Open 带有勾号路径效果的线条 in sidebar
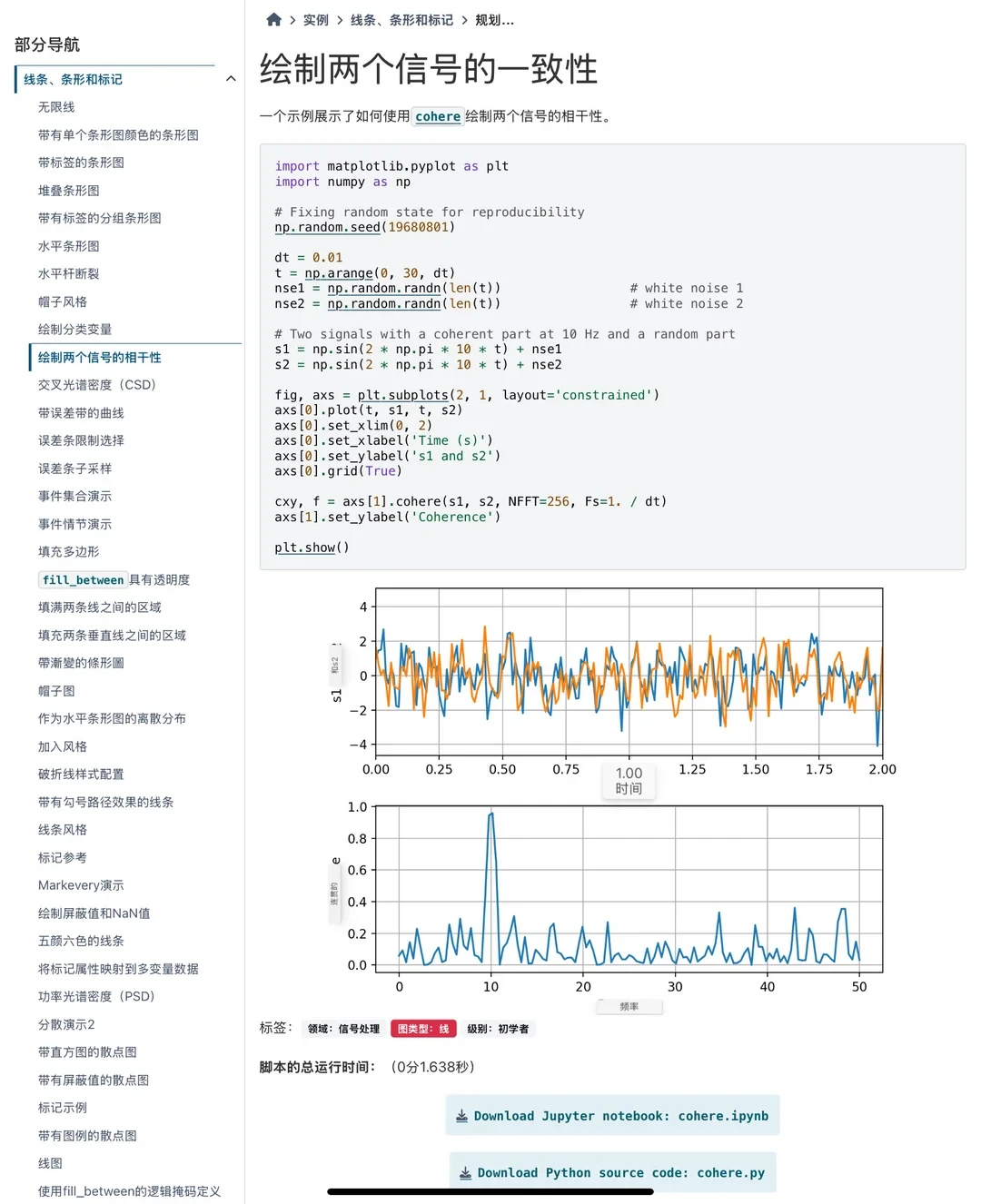The width and height of the screenshot is (981, 1204). (105, 802)
